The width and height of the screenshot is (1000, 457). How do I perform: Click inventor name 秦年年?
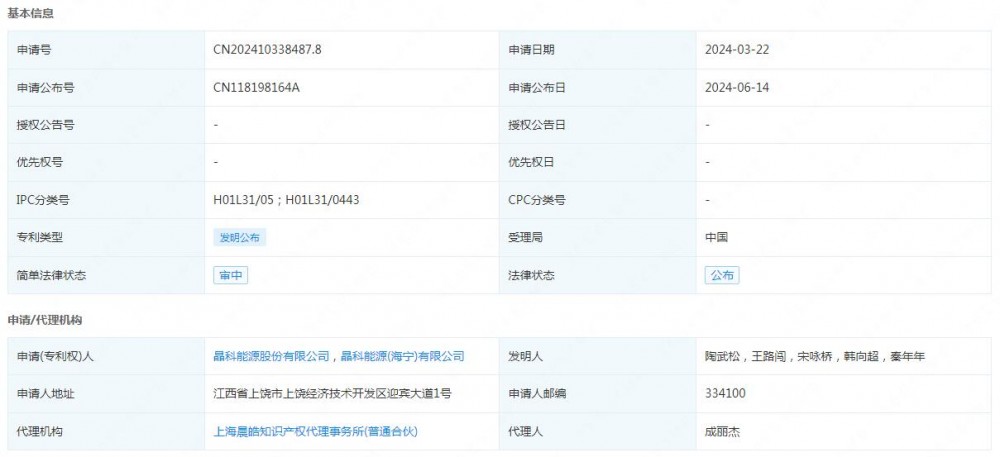[x=907, y=356]
